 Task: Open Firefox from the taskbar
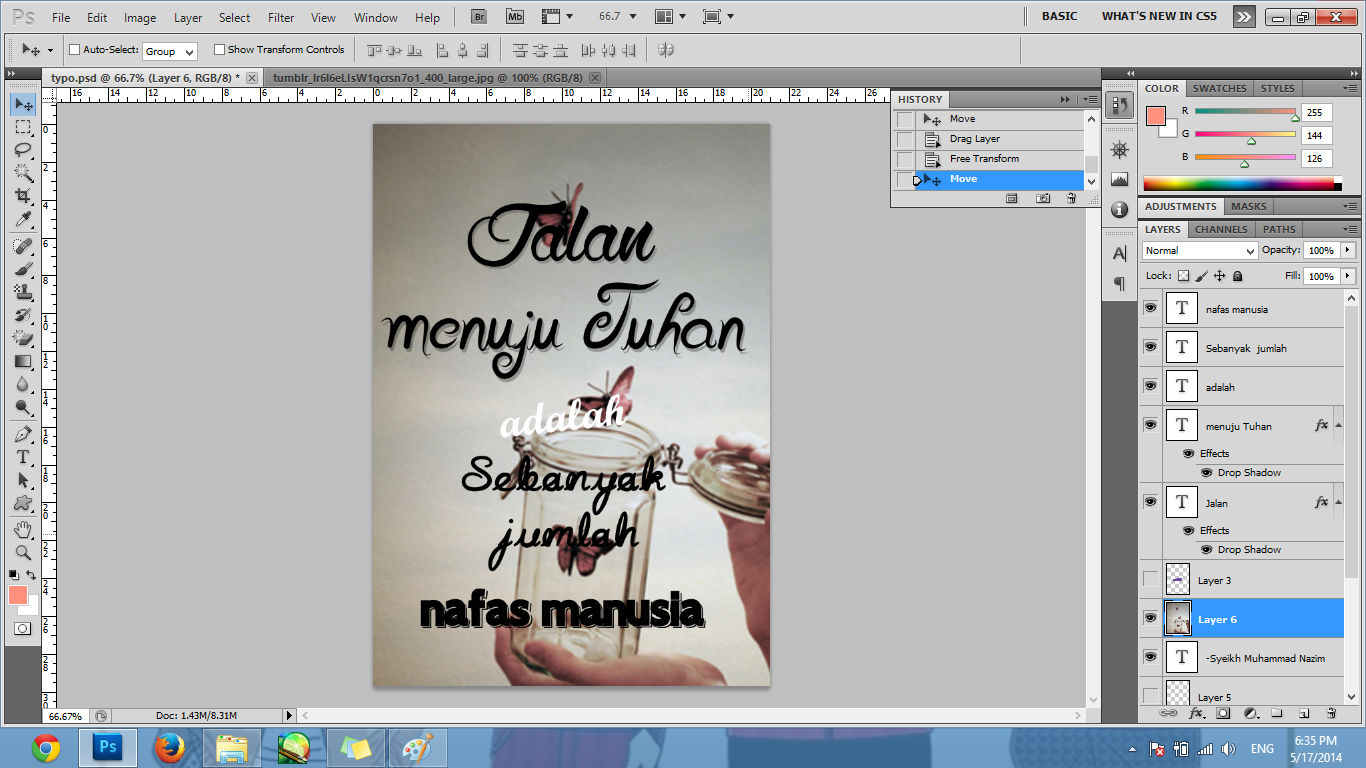(170, 748)
